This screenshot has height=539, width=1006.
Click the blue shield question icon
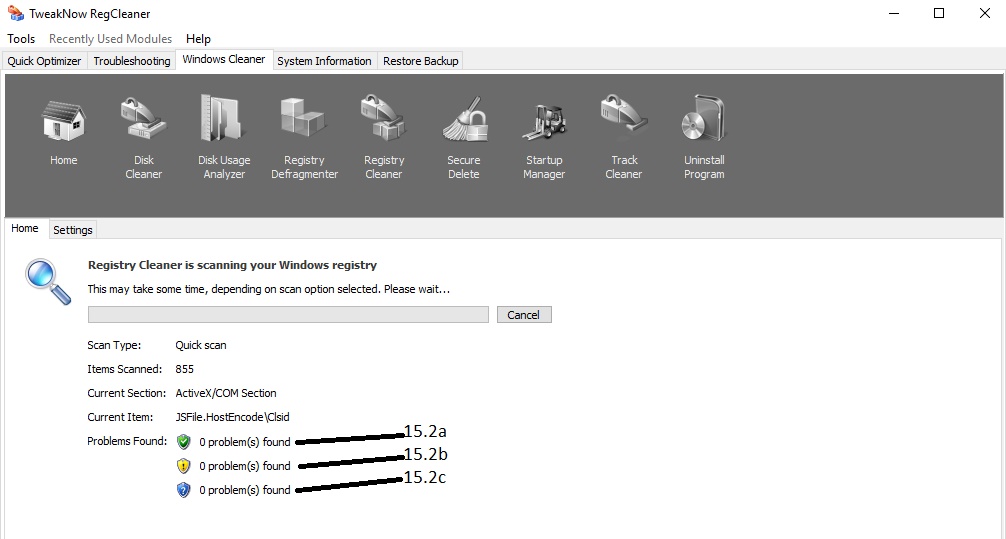[x=183, y=490]
